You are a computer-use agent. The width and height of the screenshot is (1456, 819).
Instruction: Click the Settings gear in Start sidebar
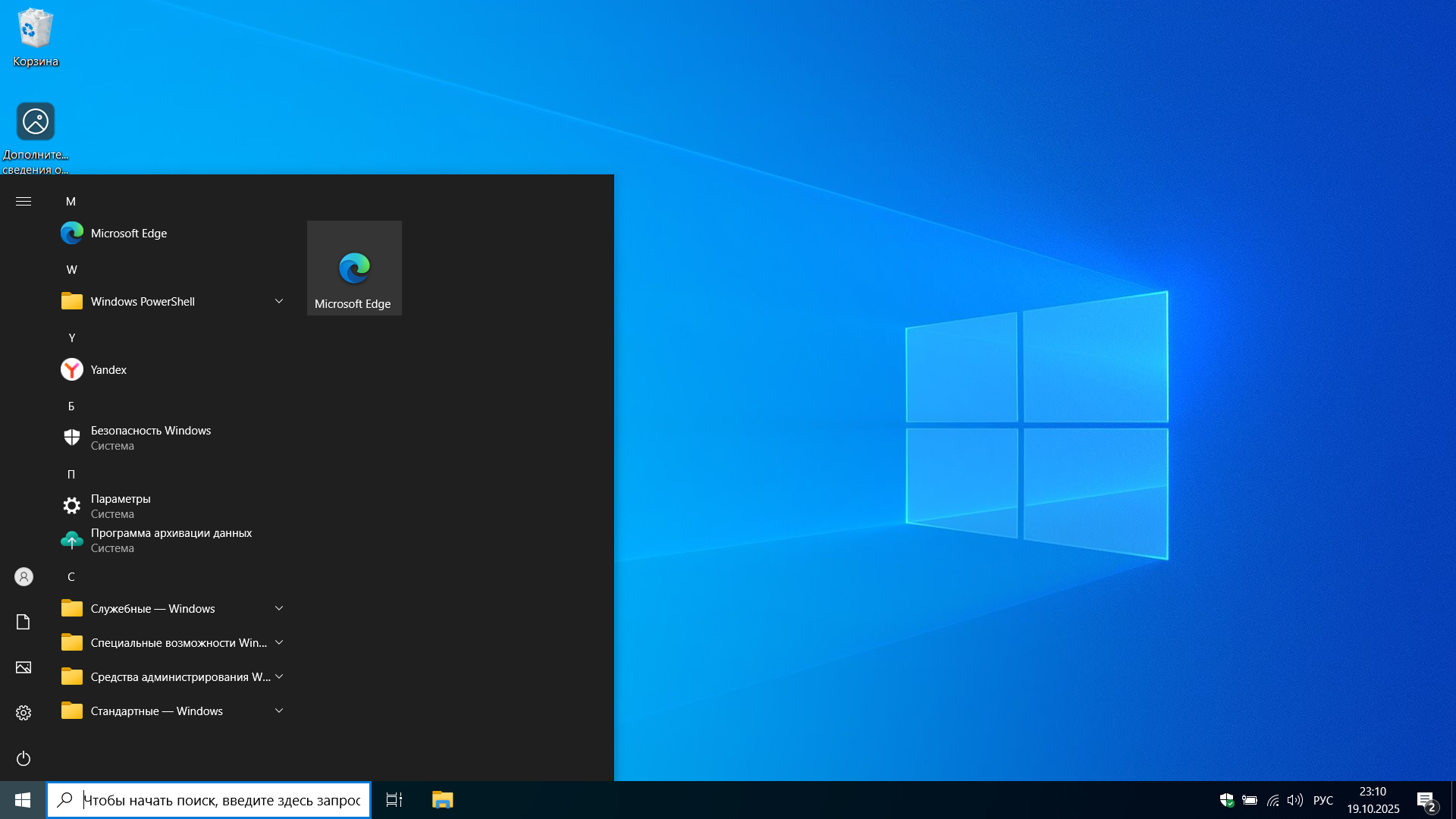[x=24, y=713]
